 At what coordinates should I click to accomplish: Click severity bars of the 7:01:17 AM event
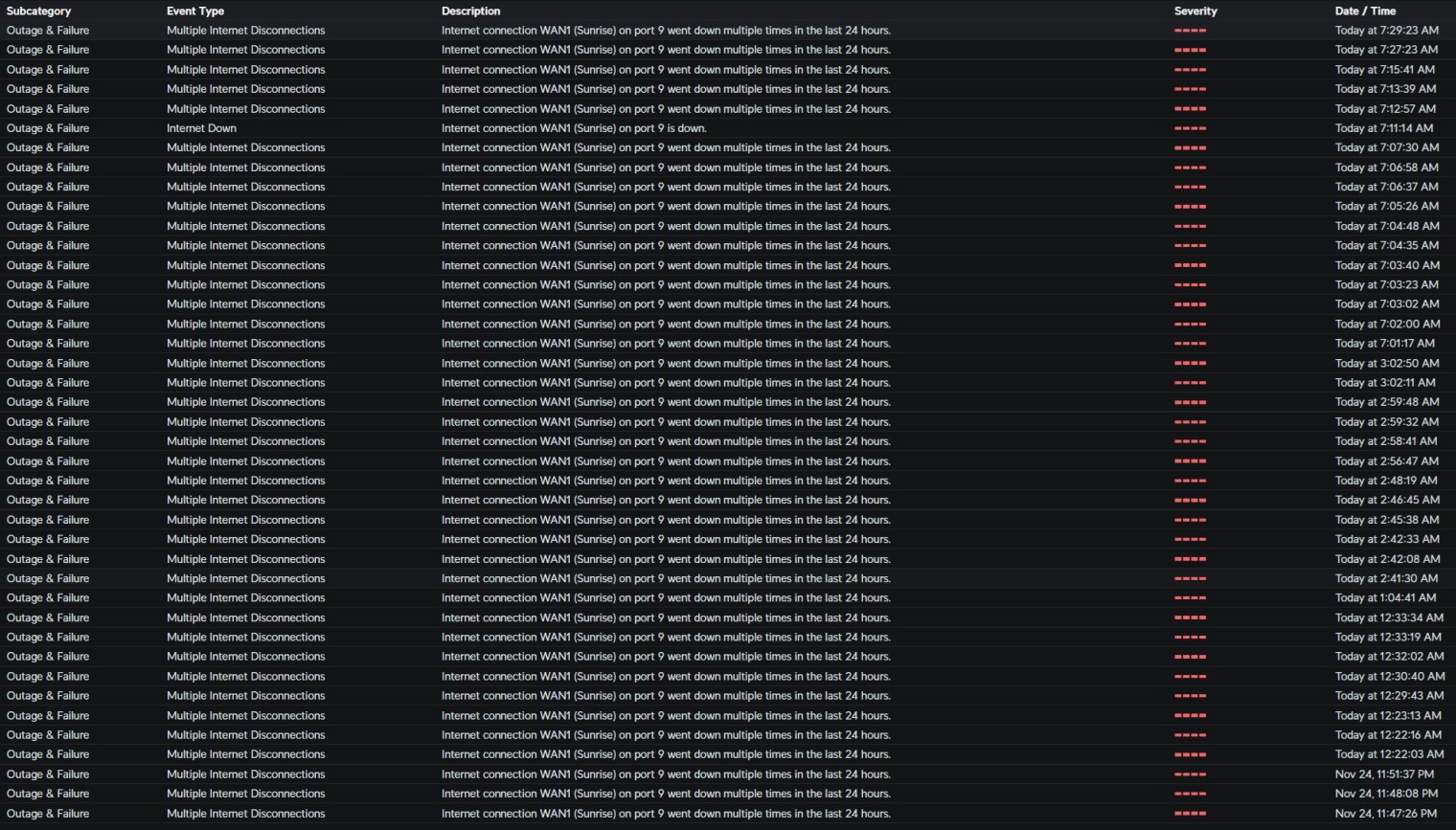point(1190,344)
